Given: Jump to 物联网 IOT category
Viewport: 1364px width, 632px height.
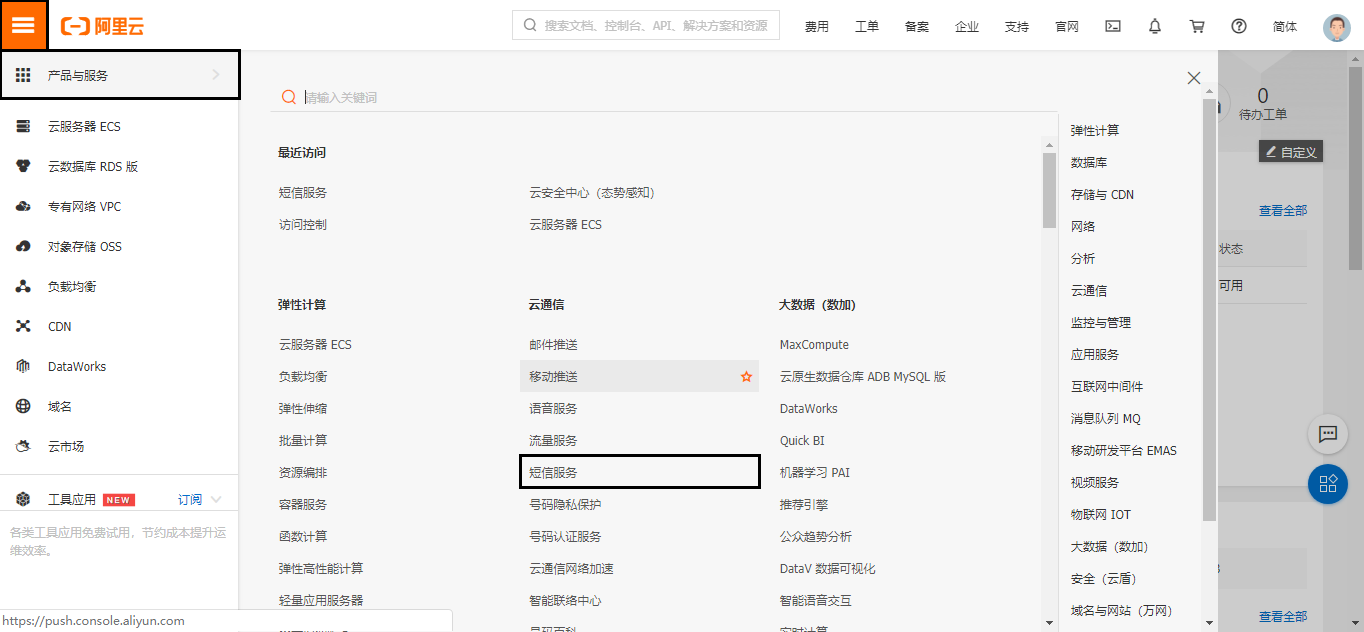Looking at the screenshot, I should (x=1101, y=515).
